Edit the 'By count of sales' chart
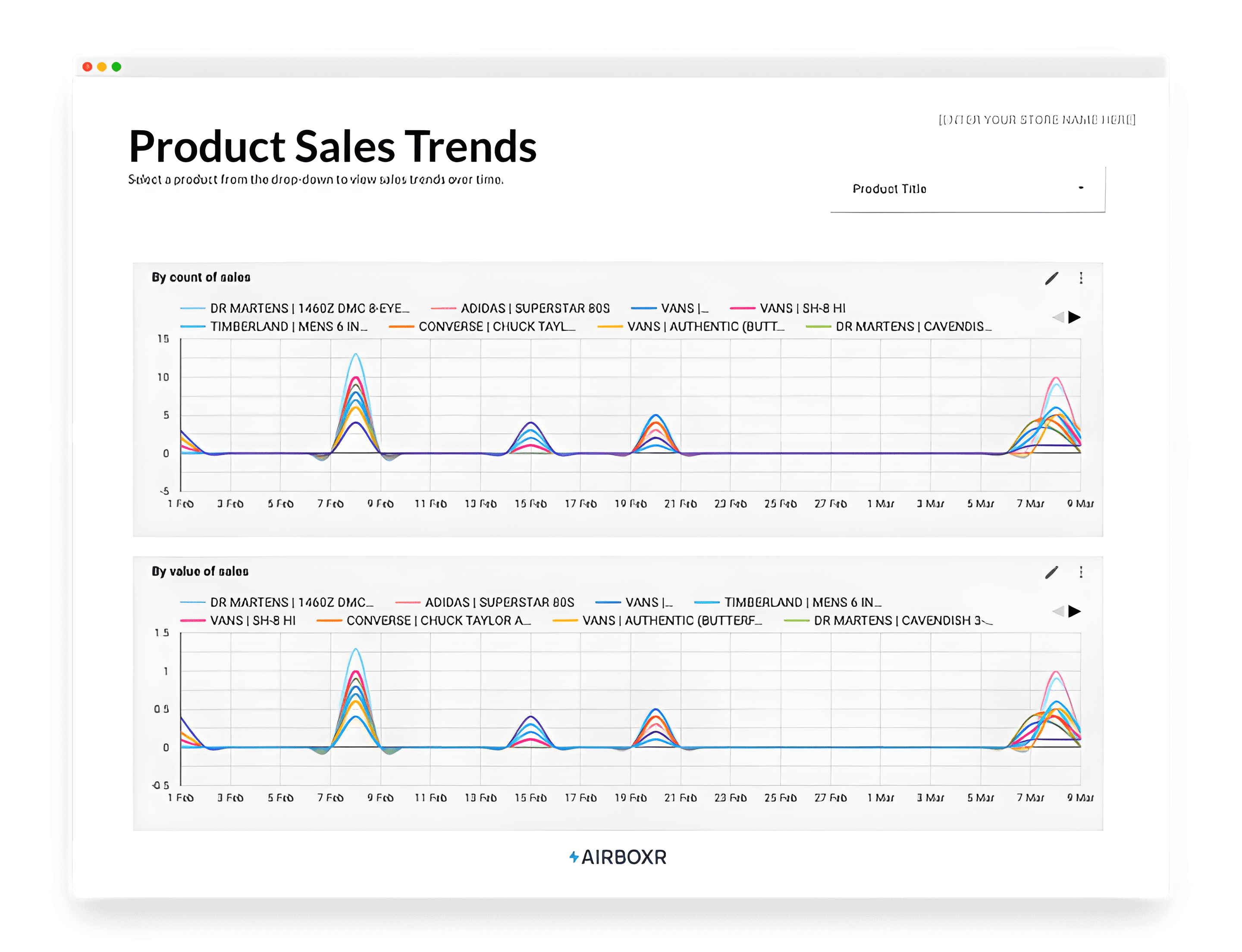Viewport: 1242px width, 952px height. (1051, 278)
